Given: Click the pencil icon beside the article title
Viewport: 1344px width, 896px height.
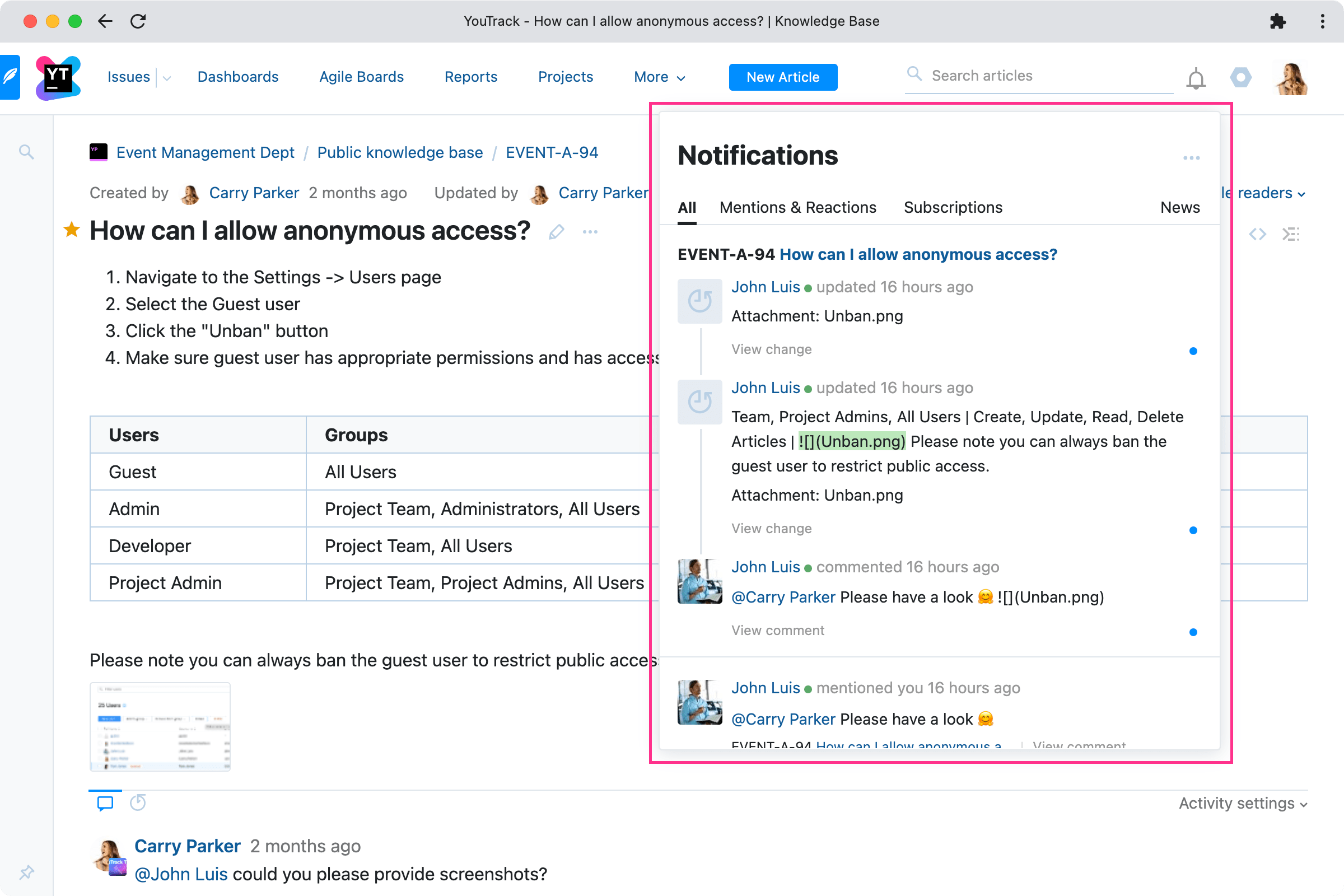Looking at the screenshot, I should click(556, 232).
